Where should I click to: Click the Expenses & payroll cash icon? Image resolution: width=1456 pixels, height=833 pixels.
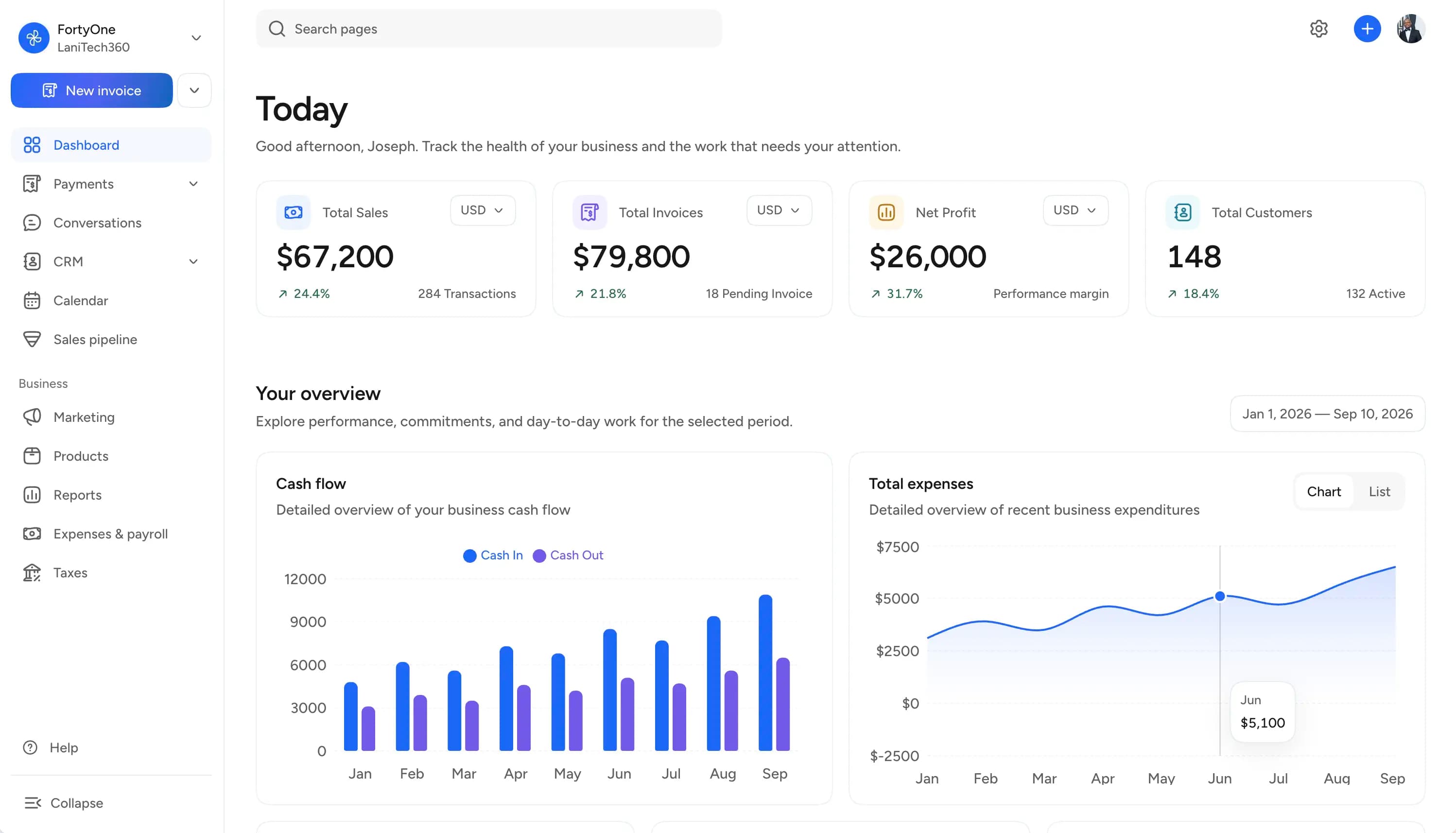(x=32, y=534)
